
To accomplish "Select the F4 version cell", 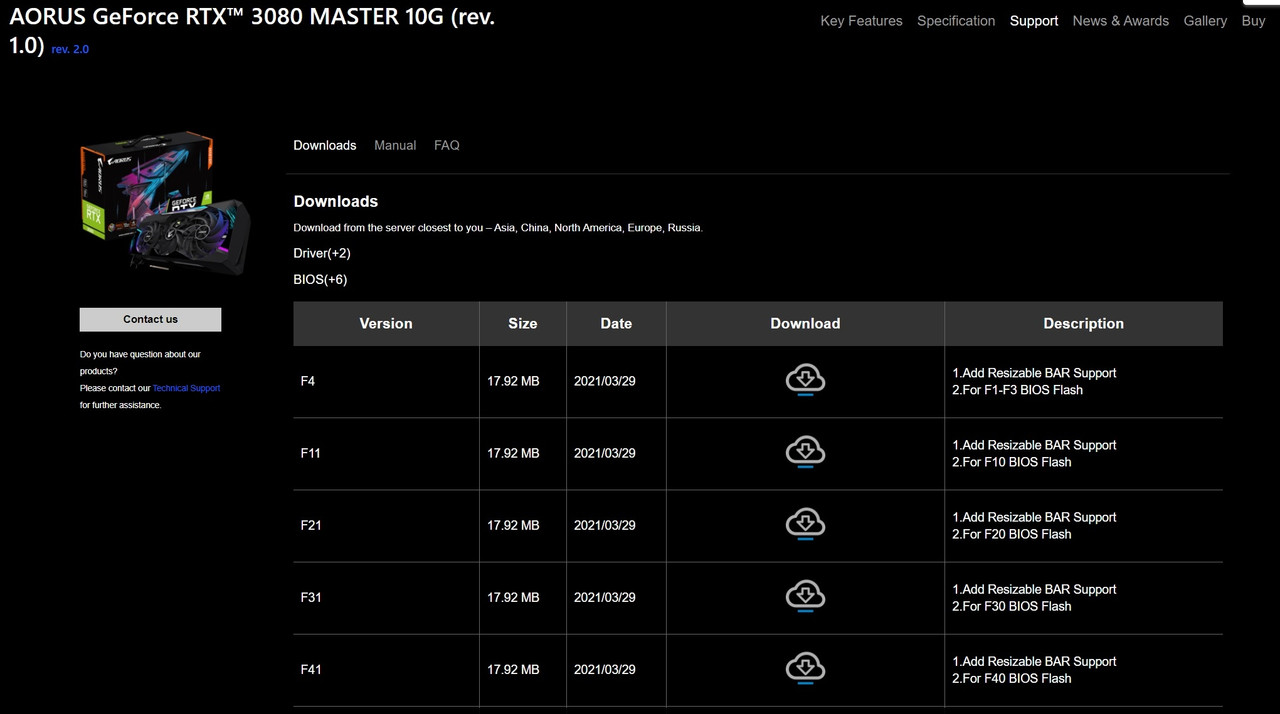I will click(386, 381).
